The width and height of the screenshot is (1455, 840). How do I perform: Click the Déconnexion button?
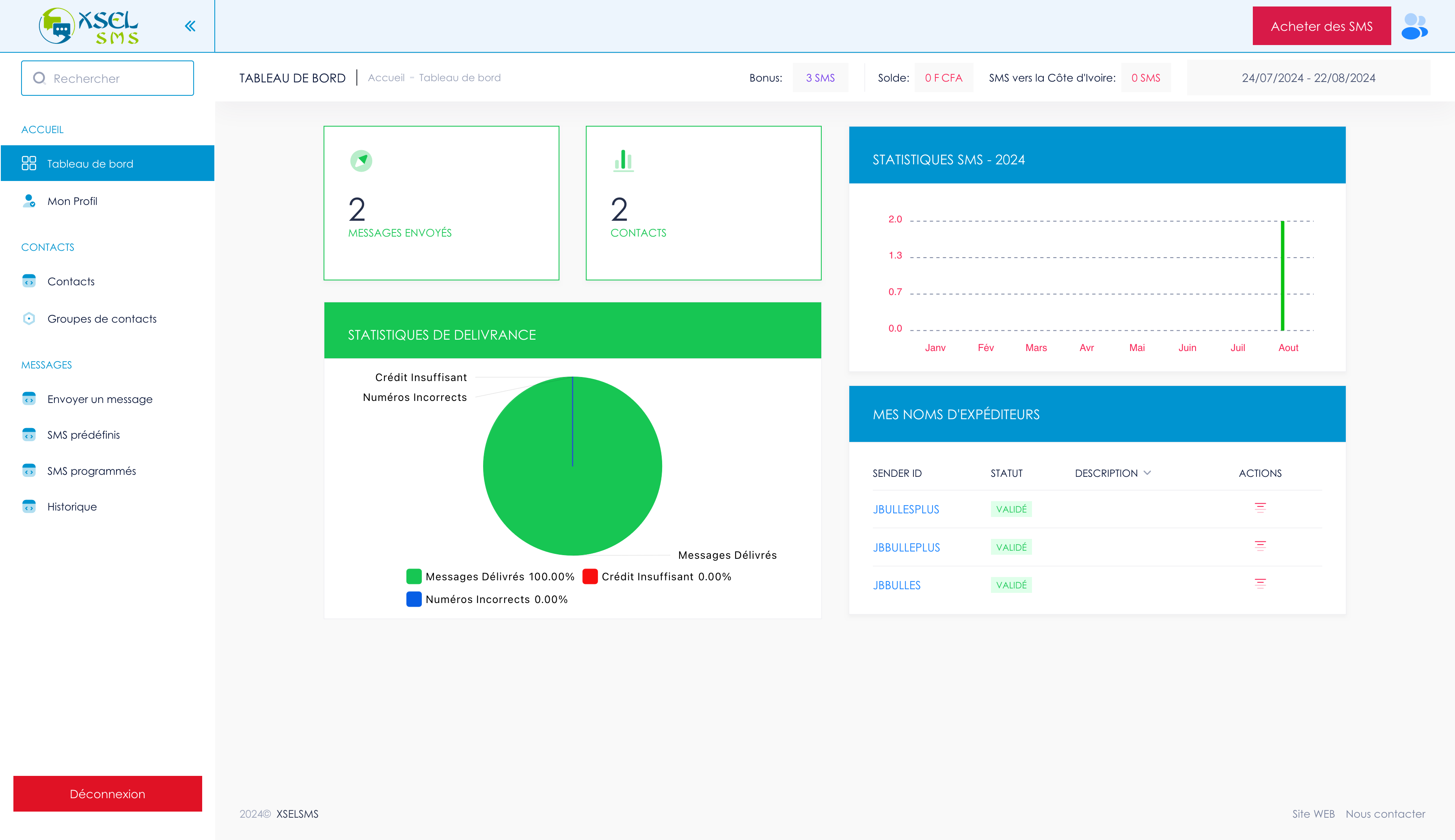107,793
